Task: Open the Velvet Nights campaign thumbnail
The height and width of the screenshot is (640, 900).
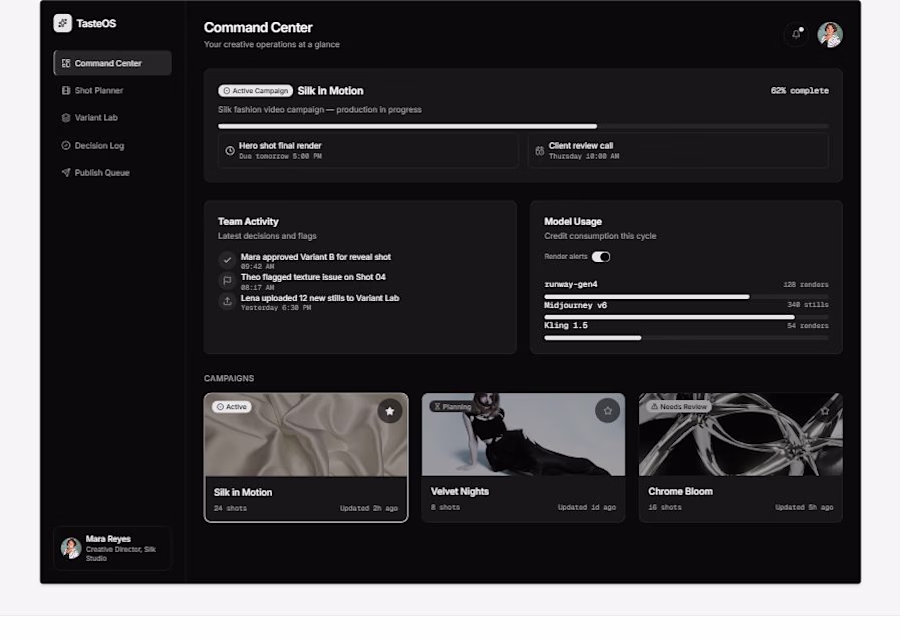Action: [523, 435]
